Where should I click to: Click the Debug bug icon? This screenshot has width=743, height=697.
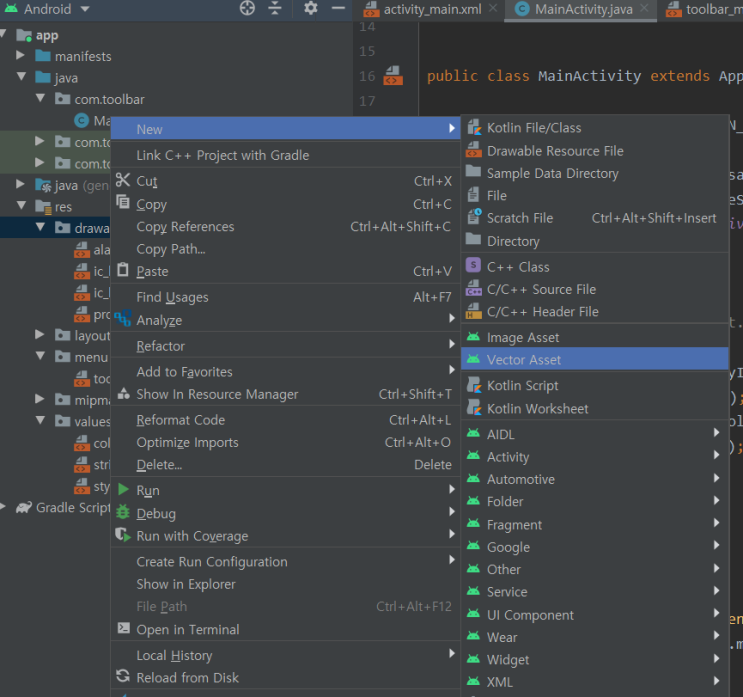pyautogui.click(x=123, y=512)
